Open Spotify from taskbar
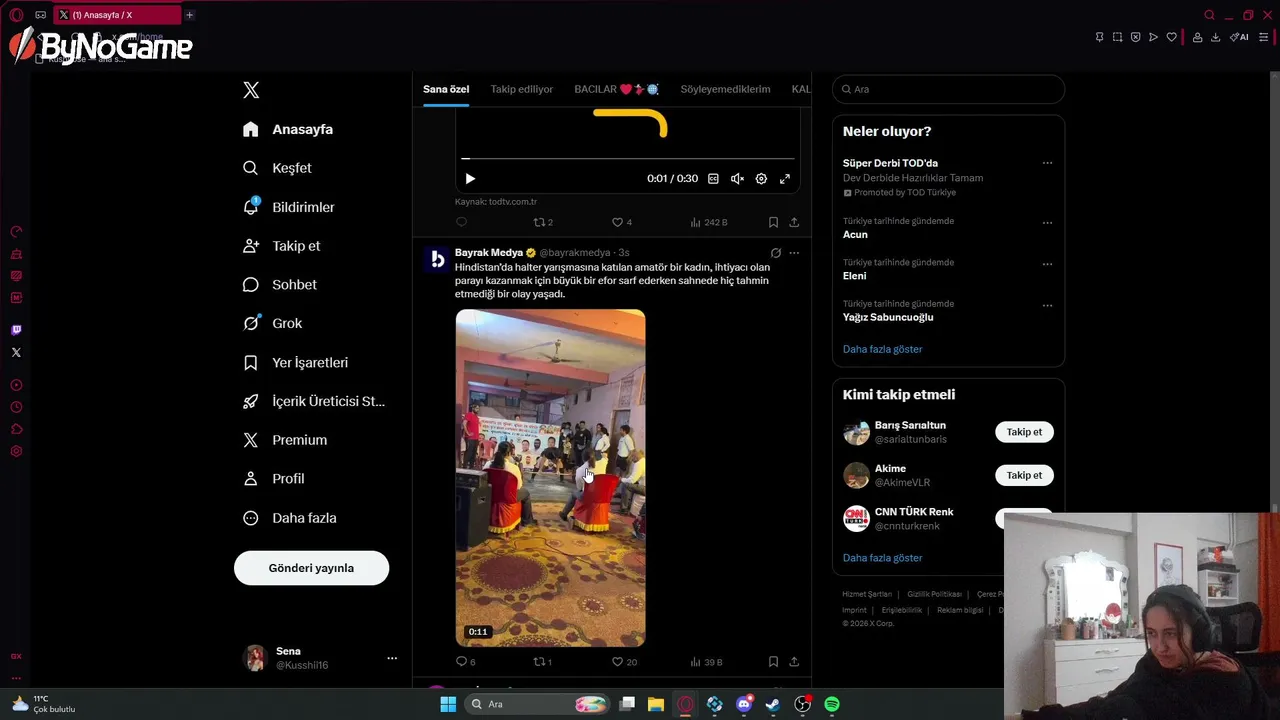Screen dimensions: 1280x720 click(x=832, y=704)
